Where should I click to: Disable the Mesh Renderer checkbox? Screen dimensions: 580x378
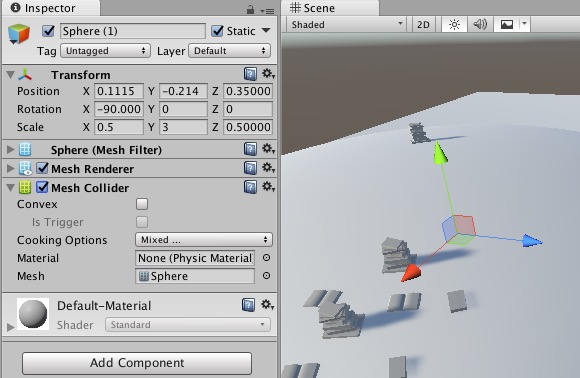(43, 169)
